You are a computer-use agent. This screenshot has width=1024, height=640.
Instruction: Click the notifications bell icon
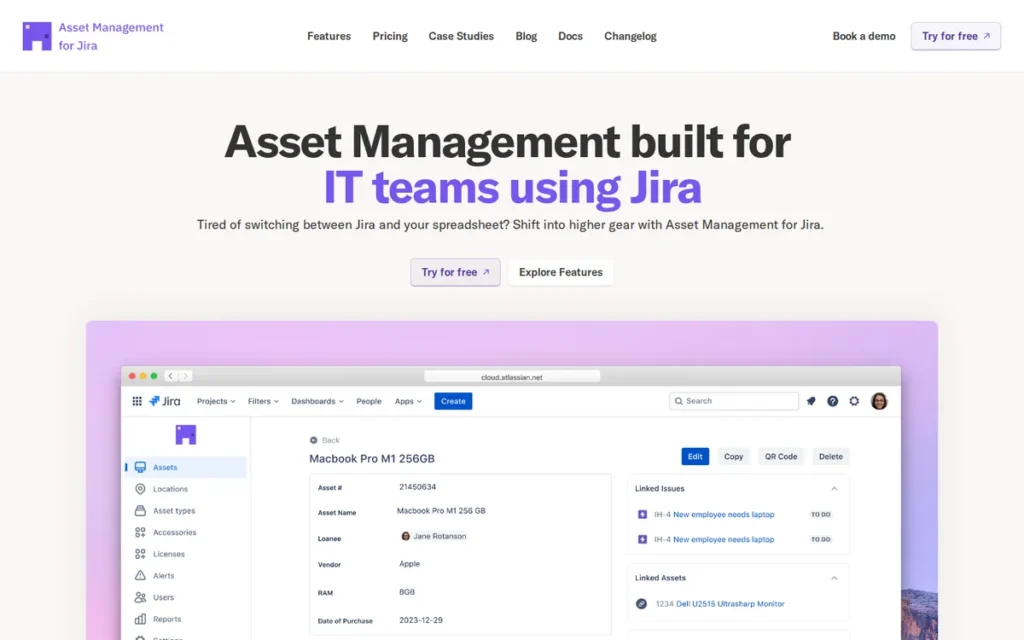[811, 401]
